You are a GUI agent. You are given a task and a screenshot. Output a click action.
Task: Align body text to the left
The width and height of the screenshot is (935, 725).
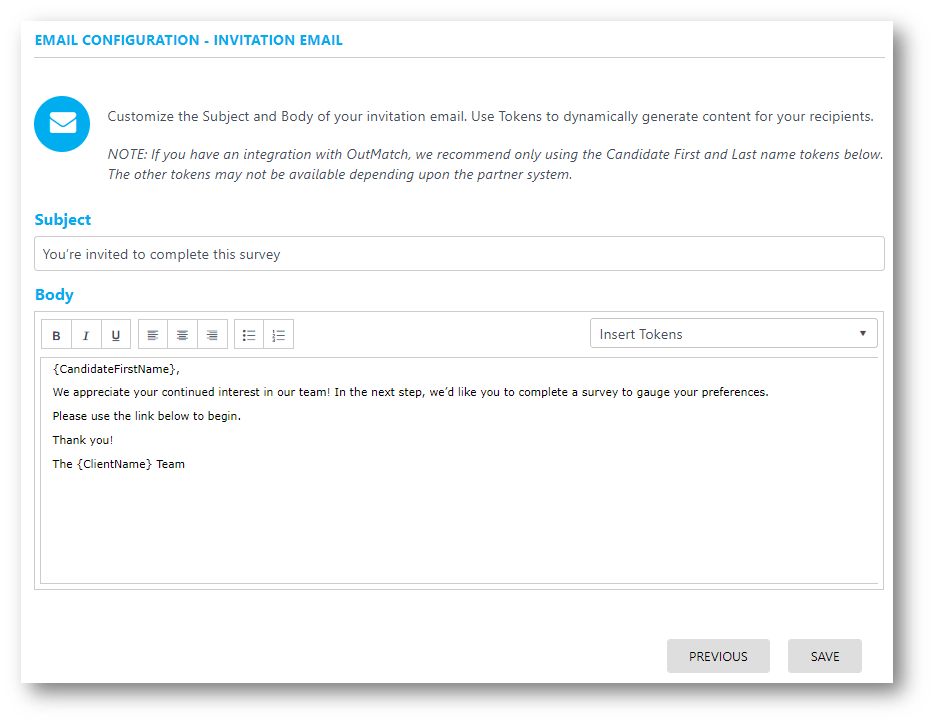coord(153,335)
